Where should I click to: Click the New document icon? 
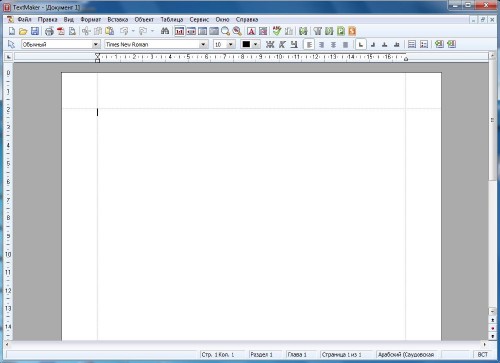coord(12,31)
